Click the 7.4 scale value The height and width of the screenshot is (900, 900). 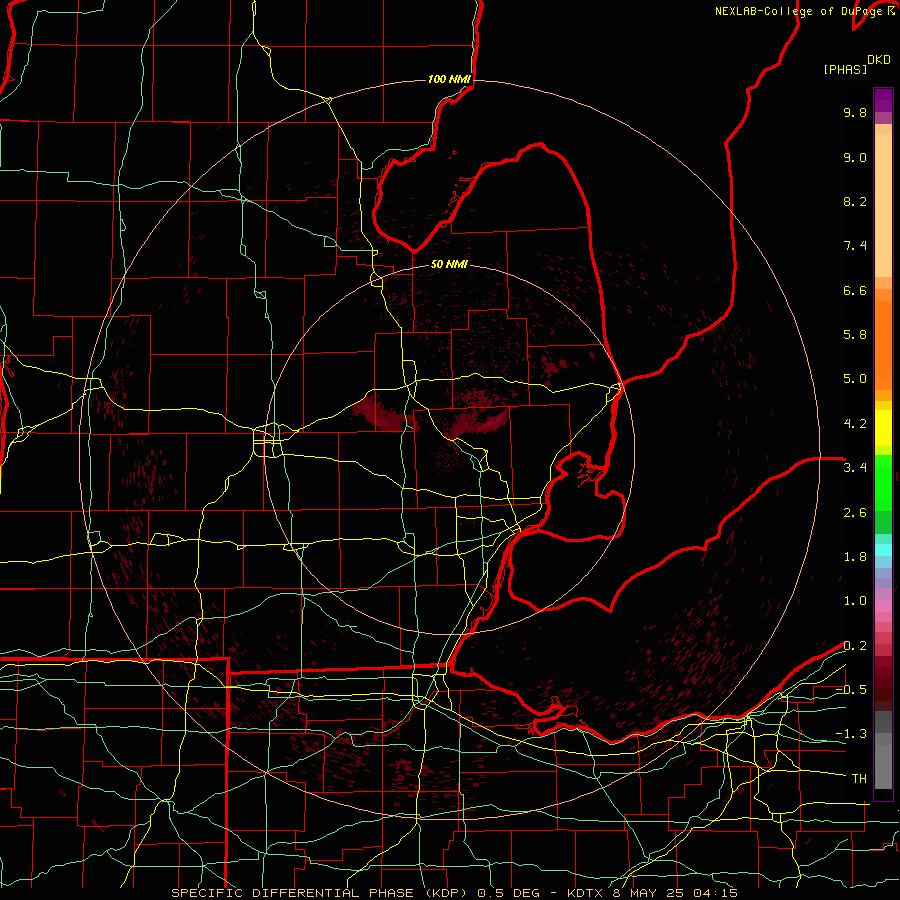click(855, 246)
